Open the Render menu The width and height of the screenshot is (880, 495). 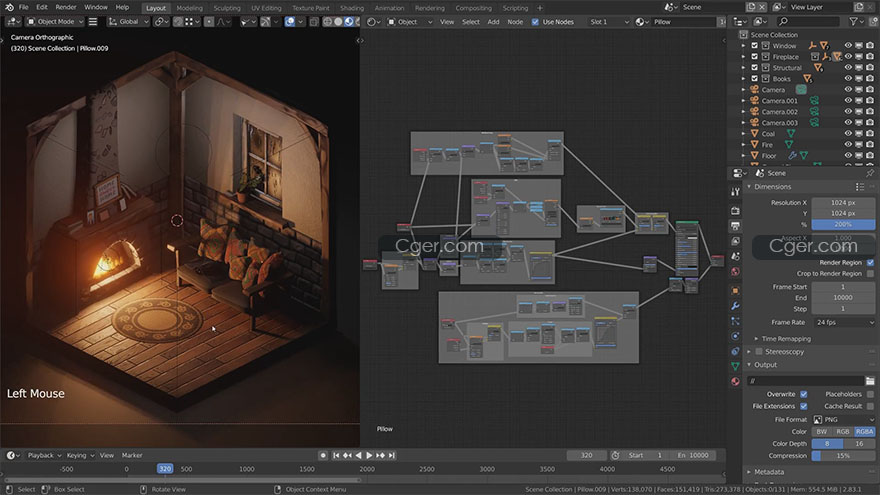[x=66, y=7]
